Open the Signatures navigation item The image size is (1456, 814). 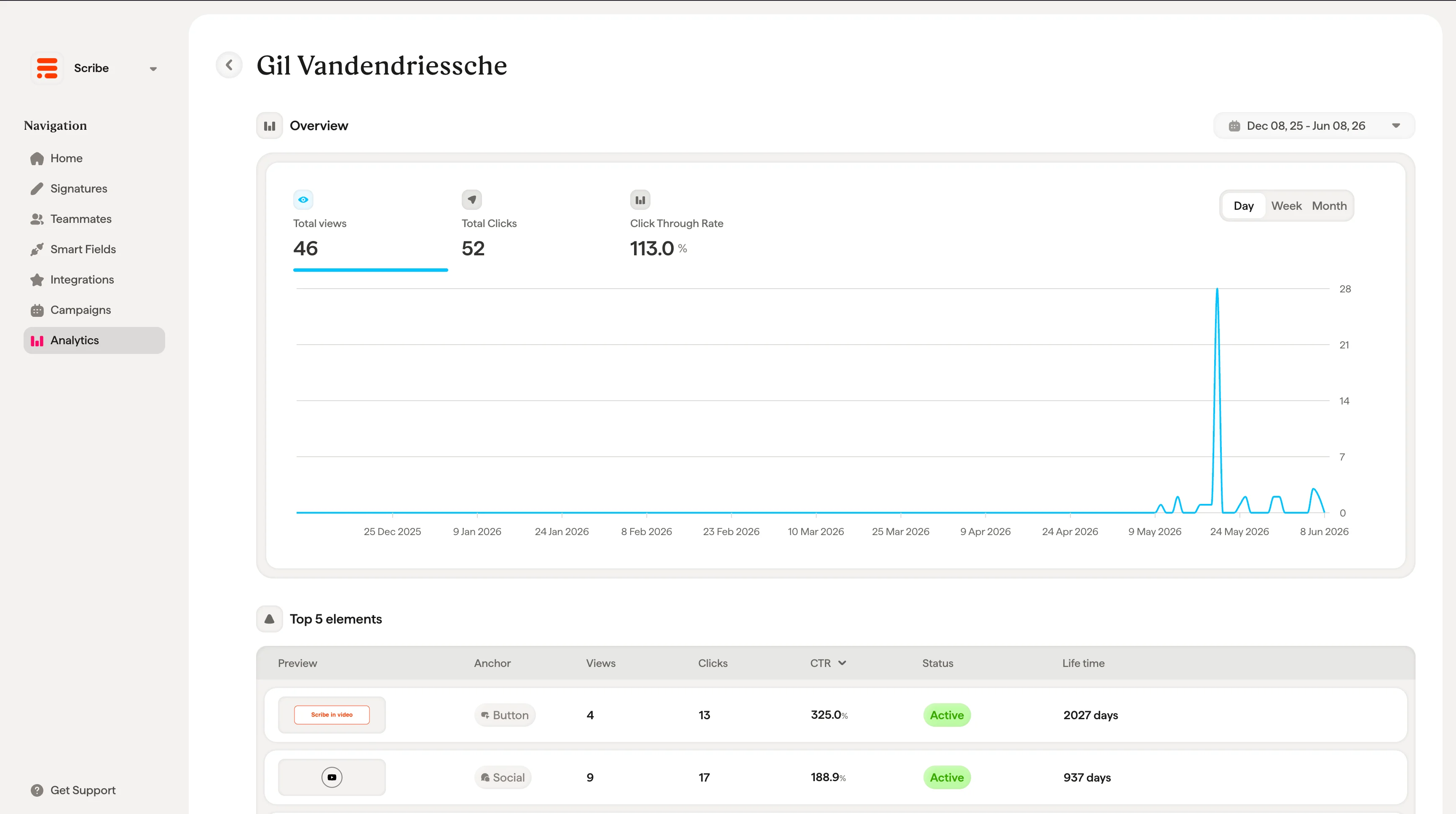point(94,189)
